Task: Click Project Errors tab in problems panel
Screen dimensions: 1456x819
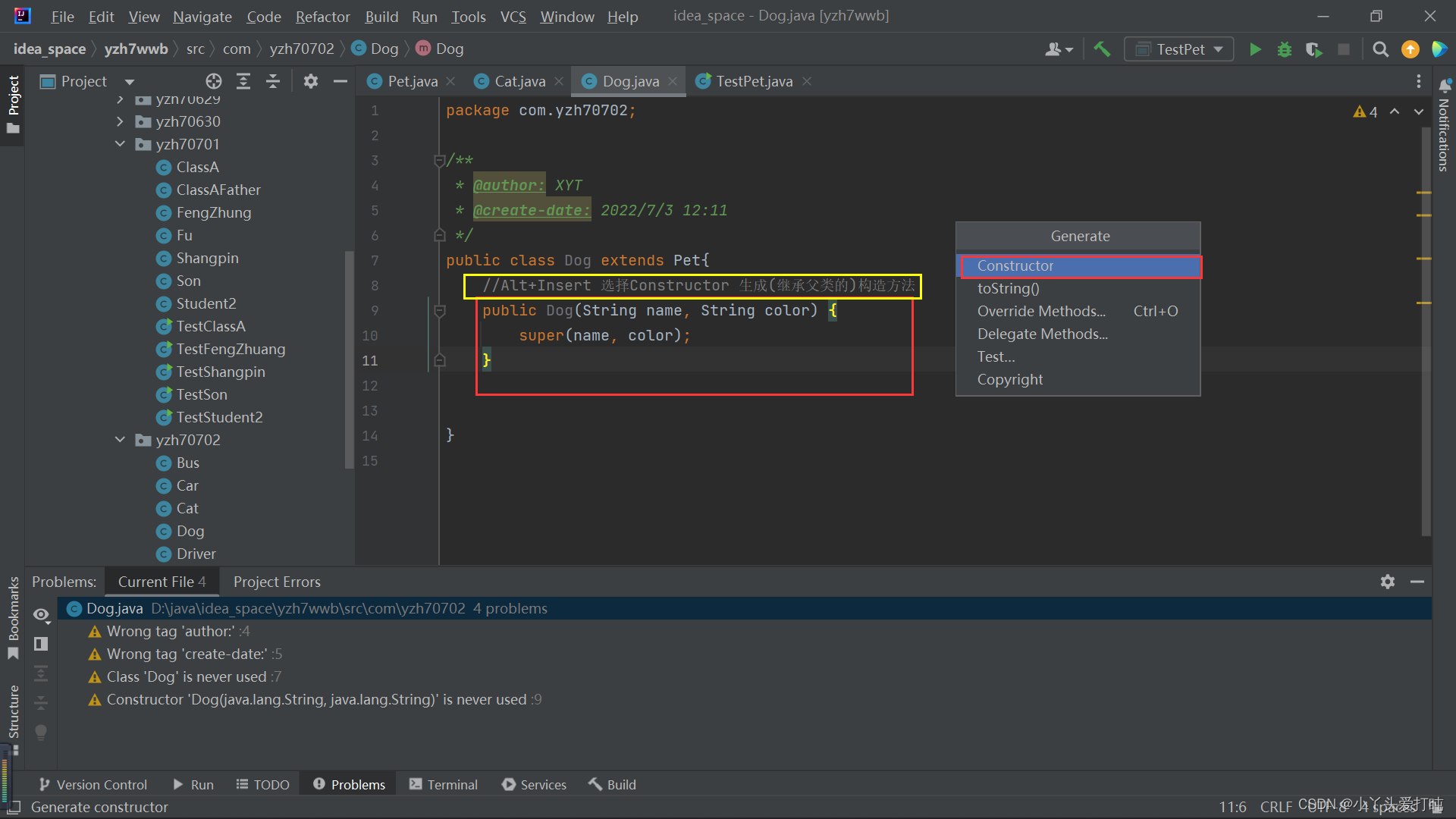Action: (276, 581)
